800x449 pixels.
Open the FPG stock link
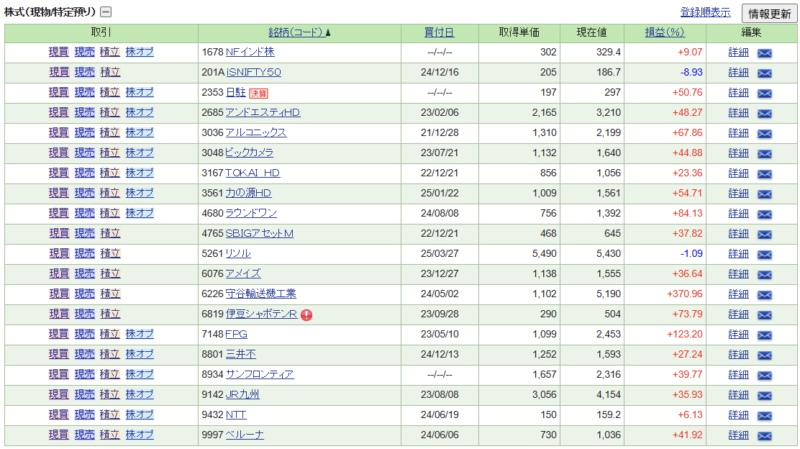[236, 334]
